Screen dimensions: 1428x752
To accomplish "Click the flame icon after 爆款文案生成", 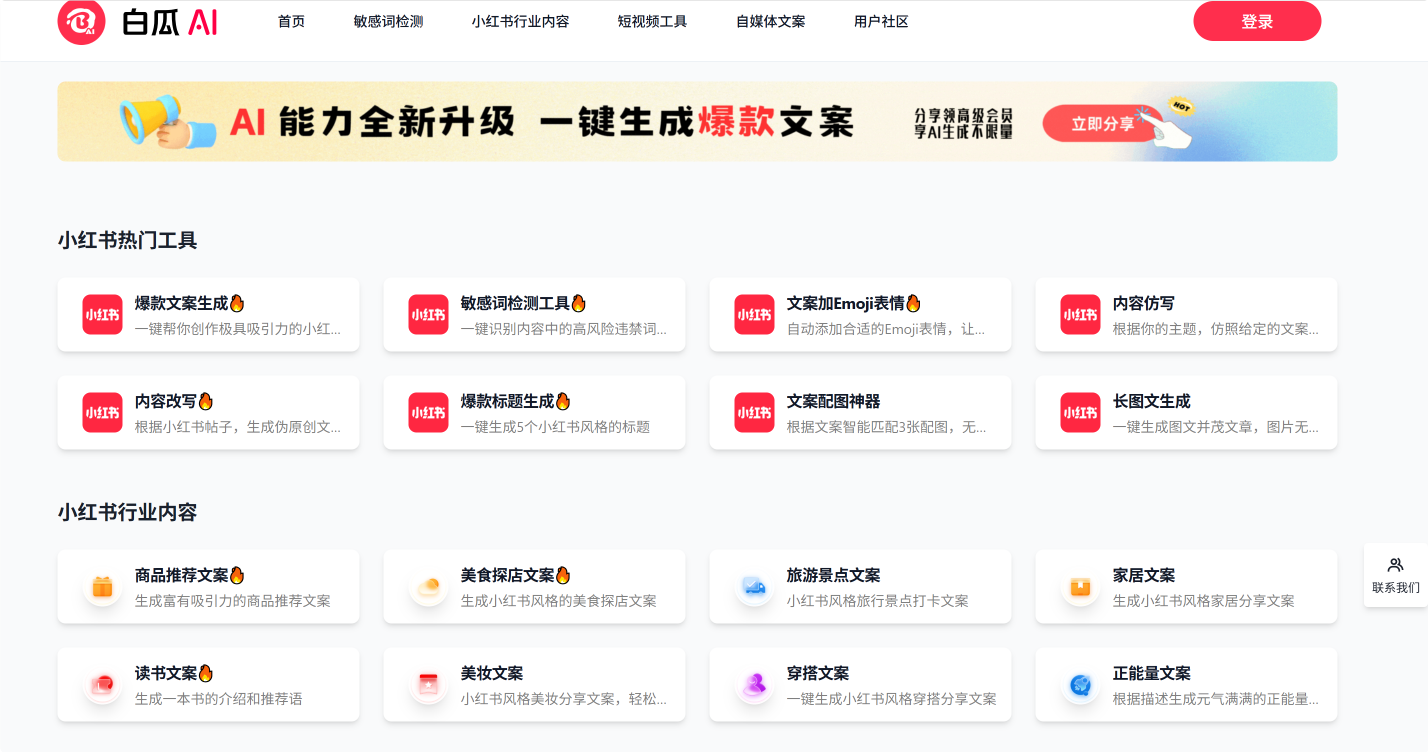I will pos(237,303).
